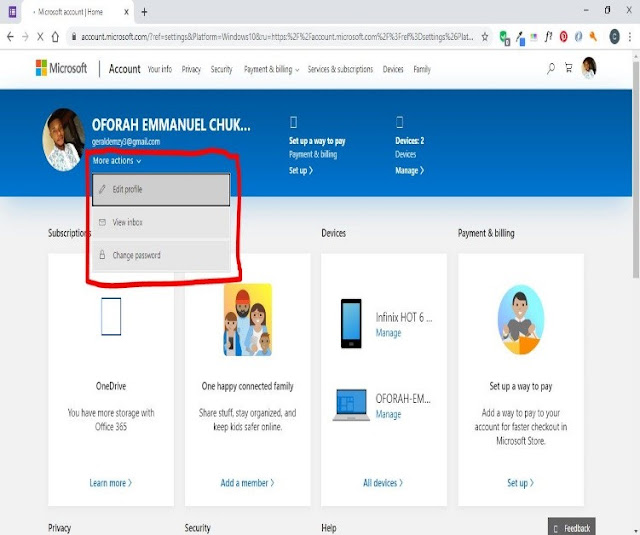Go to browser home page icon
The image size is (640, 535).
pos(55,37)
